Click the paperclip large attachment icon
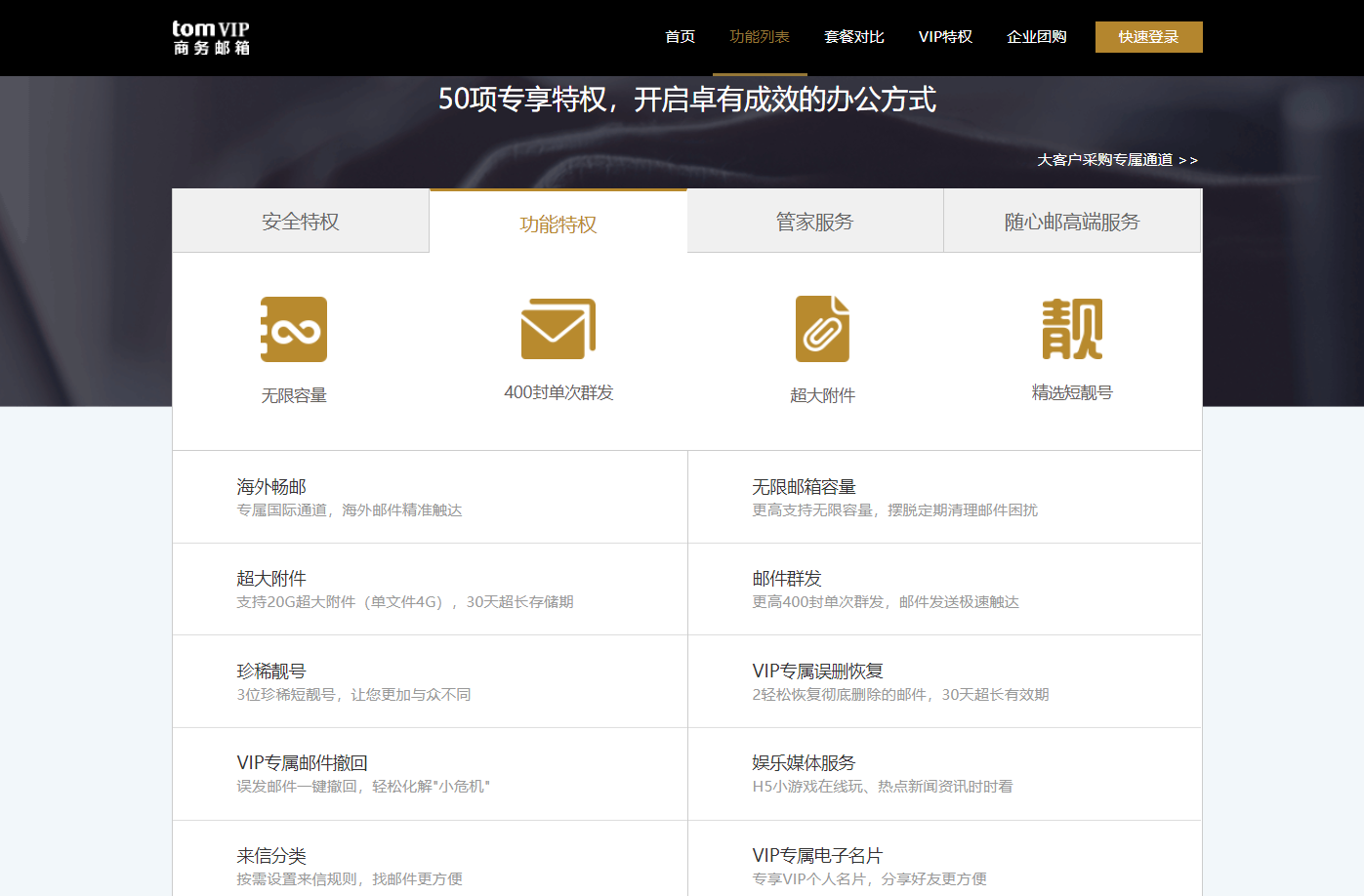 click(x=822, y=329)
